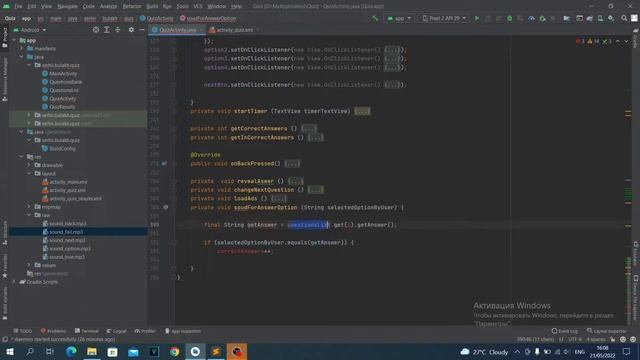Open the TODO tool window
The height and width of the screenshot is (360, 640).
[22, 331]
